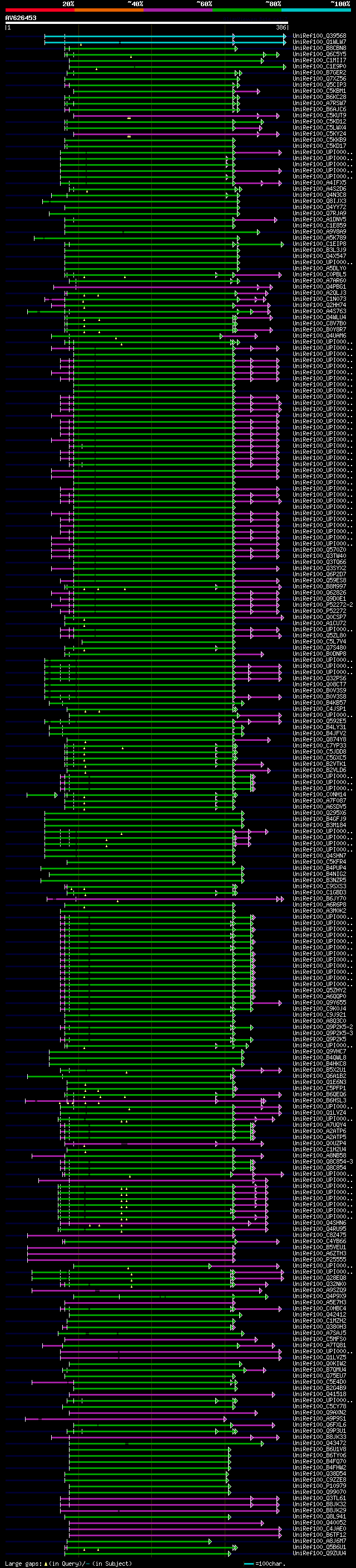356x1568 pixels.
Task: Open the UniRef100_A1DNV5 entry
Action: (x=319, y=219)
